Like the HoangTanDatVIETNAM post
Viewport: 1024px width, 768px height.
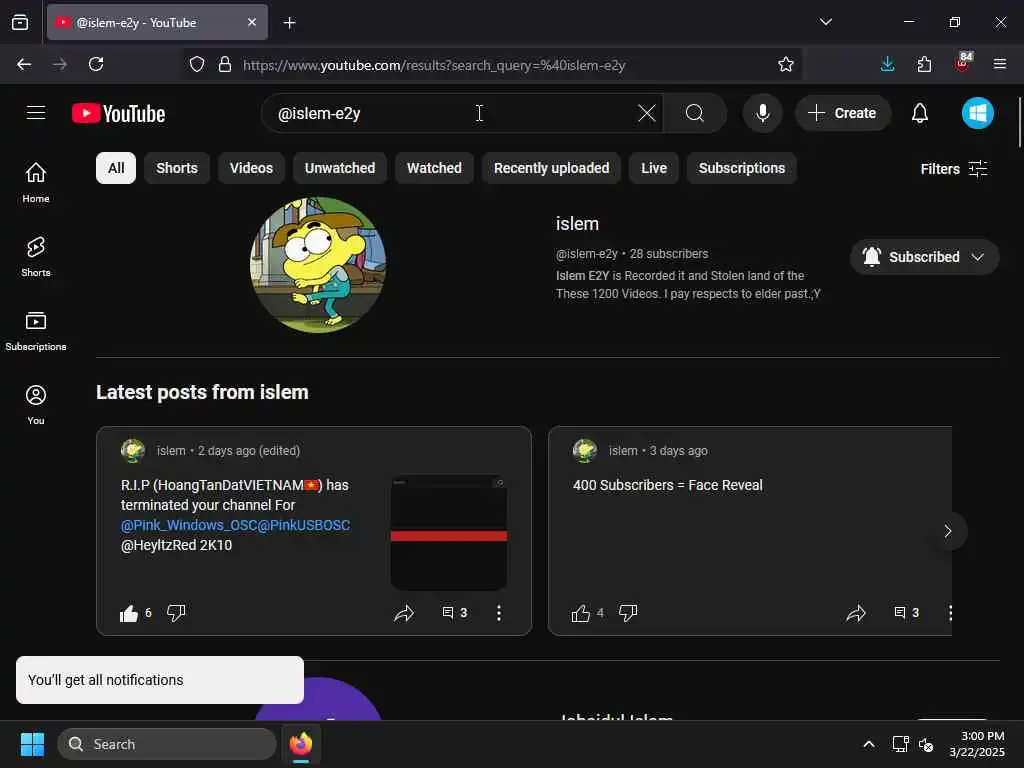129,613
